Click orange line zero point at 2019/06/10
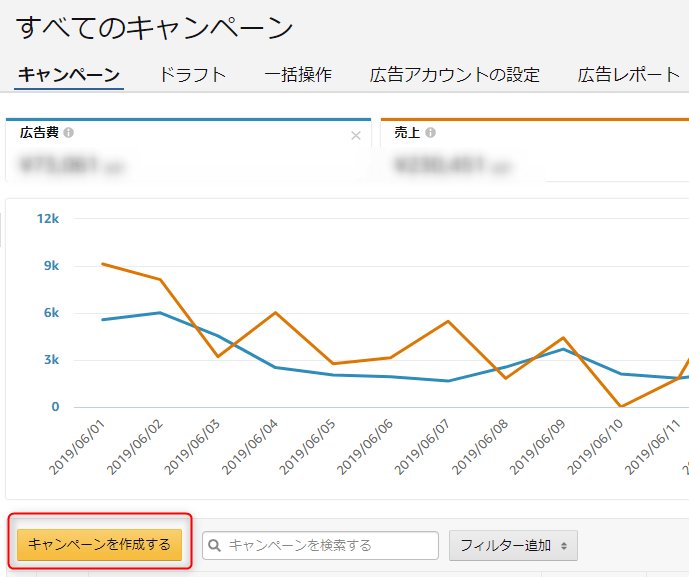Screen dimensions: 689x577 point(621,406)
